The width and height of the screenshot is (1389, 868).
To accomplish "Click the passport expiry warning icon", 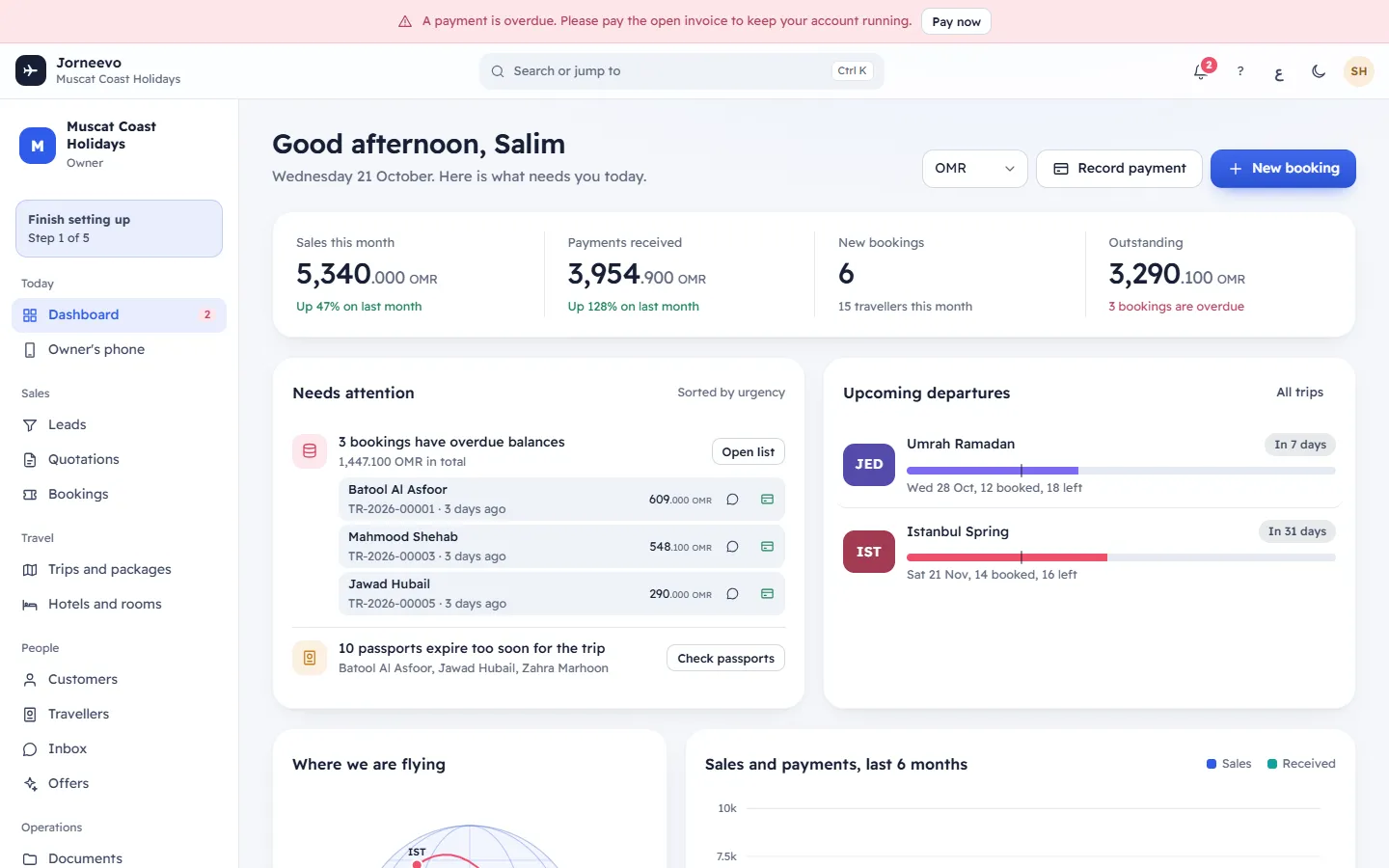I will point(310,658).
